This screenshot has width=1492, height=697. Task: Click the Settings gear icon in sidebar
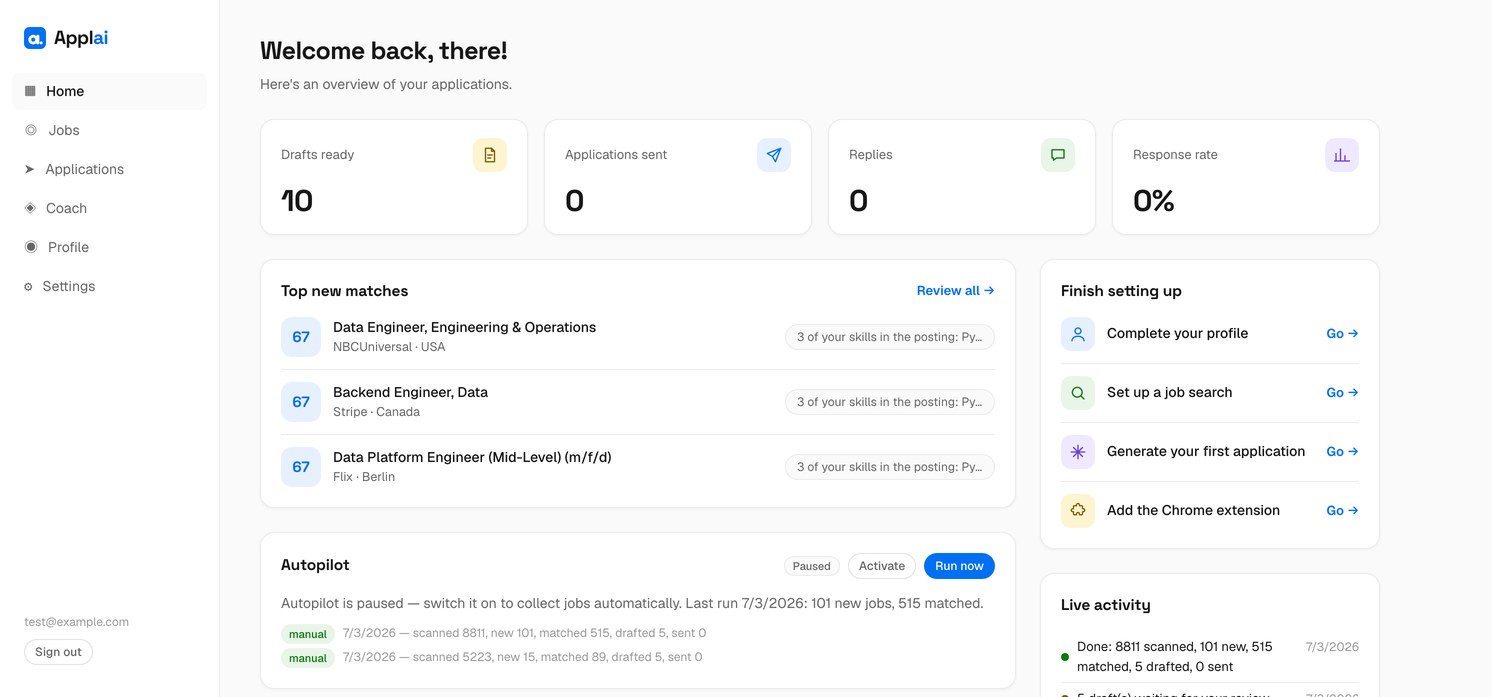click(28, 287)
